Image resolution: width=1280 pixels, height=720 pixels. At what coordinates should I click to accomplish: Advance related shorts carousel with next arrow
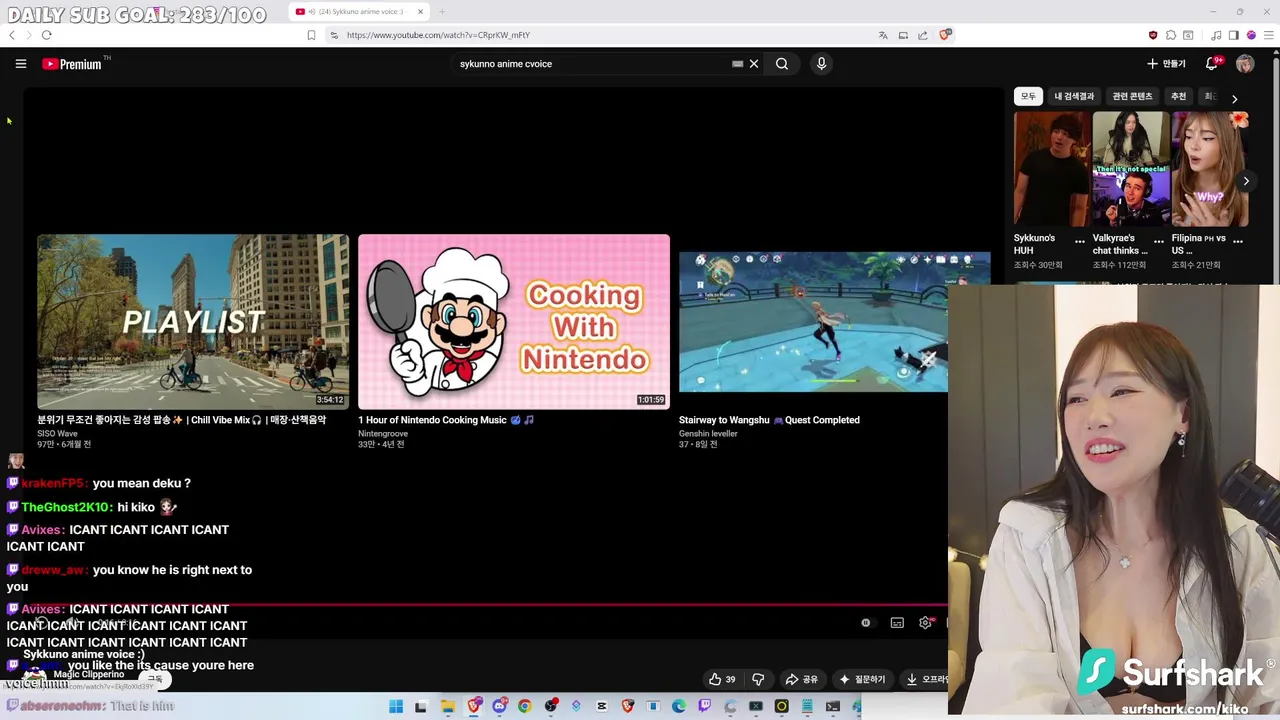tap(1246, 181)
